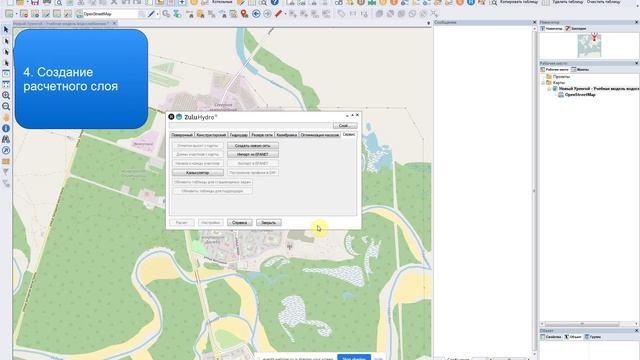The image size is (640, 360).
Task: Open the Калькулятор button
Action: click(198, 173)
